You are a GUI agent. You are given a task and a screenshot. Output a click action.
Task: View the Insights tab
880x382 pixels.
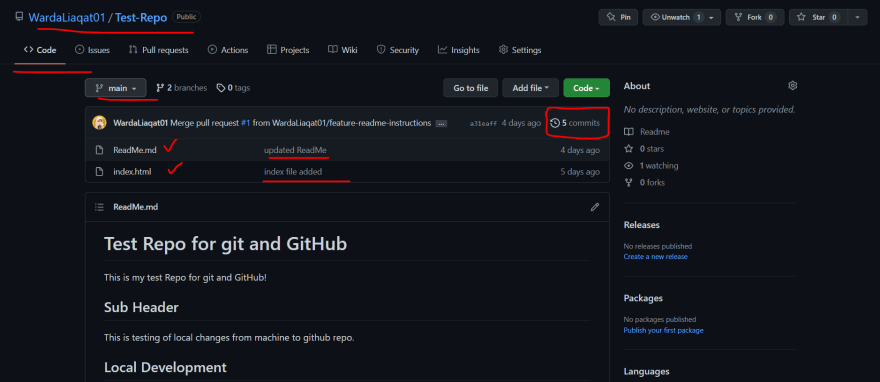point(459,50)
